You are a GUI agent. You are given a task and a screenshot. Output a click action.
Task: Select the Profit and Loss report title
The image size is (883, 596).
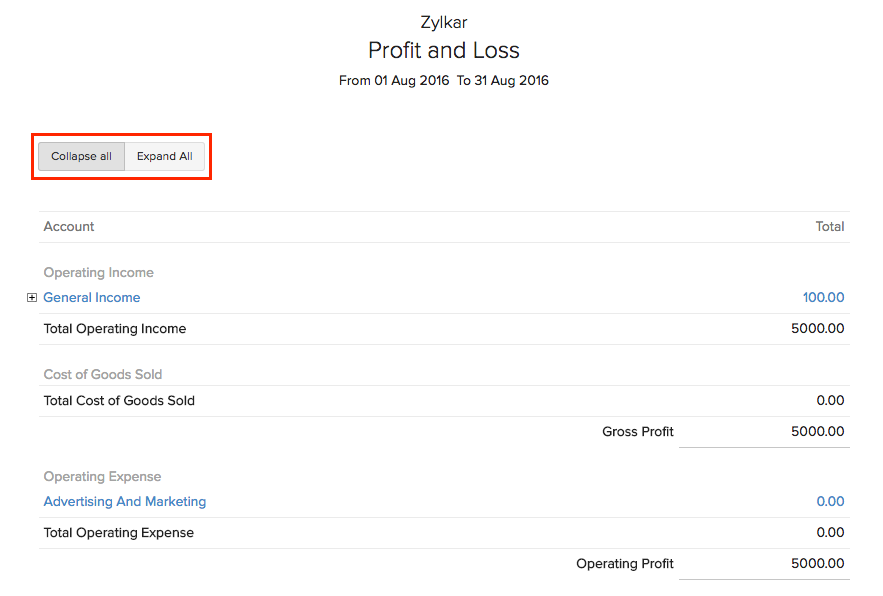[444, 51]
